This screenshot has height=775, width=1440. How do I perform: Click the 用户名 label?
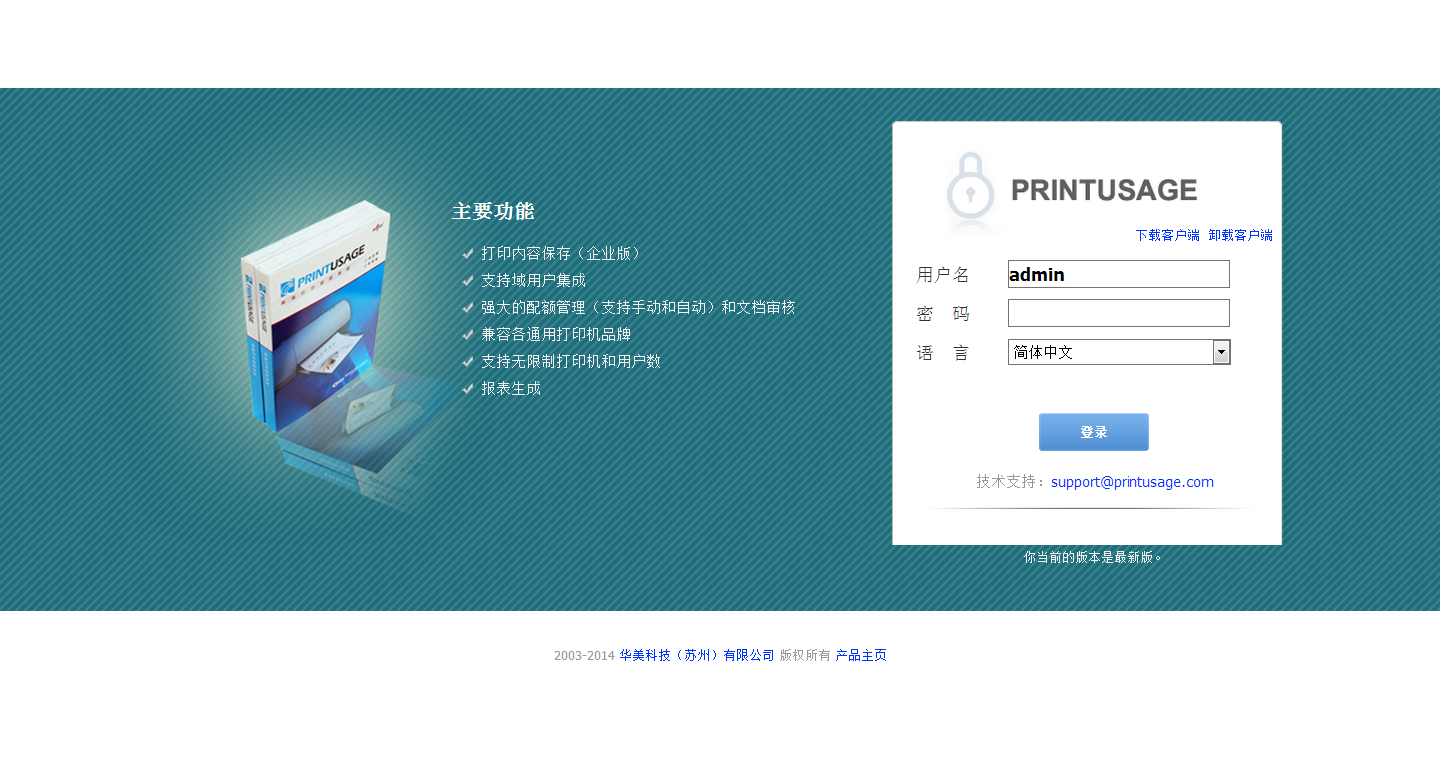[943, 274]
